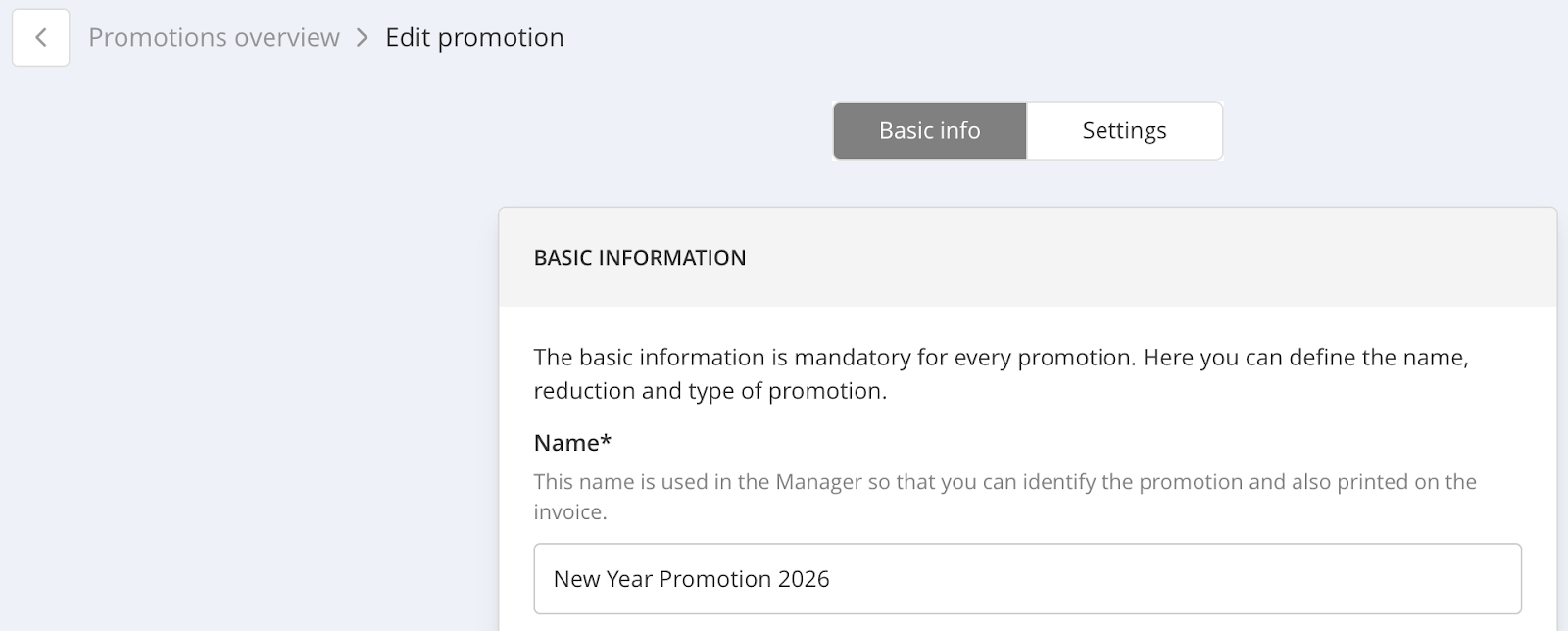Switch to the Settings tab
This screenshot has height=631, width=1568.
1124,131
